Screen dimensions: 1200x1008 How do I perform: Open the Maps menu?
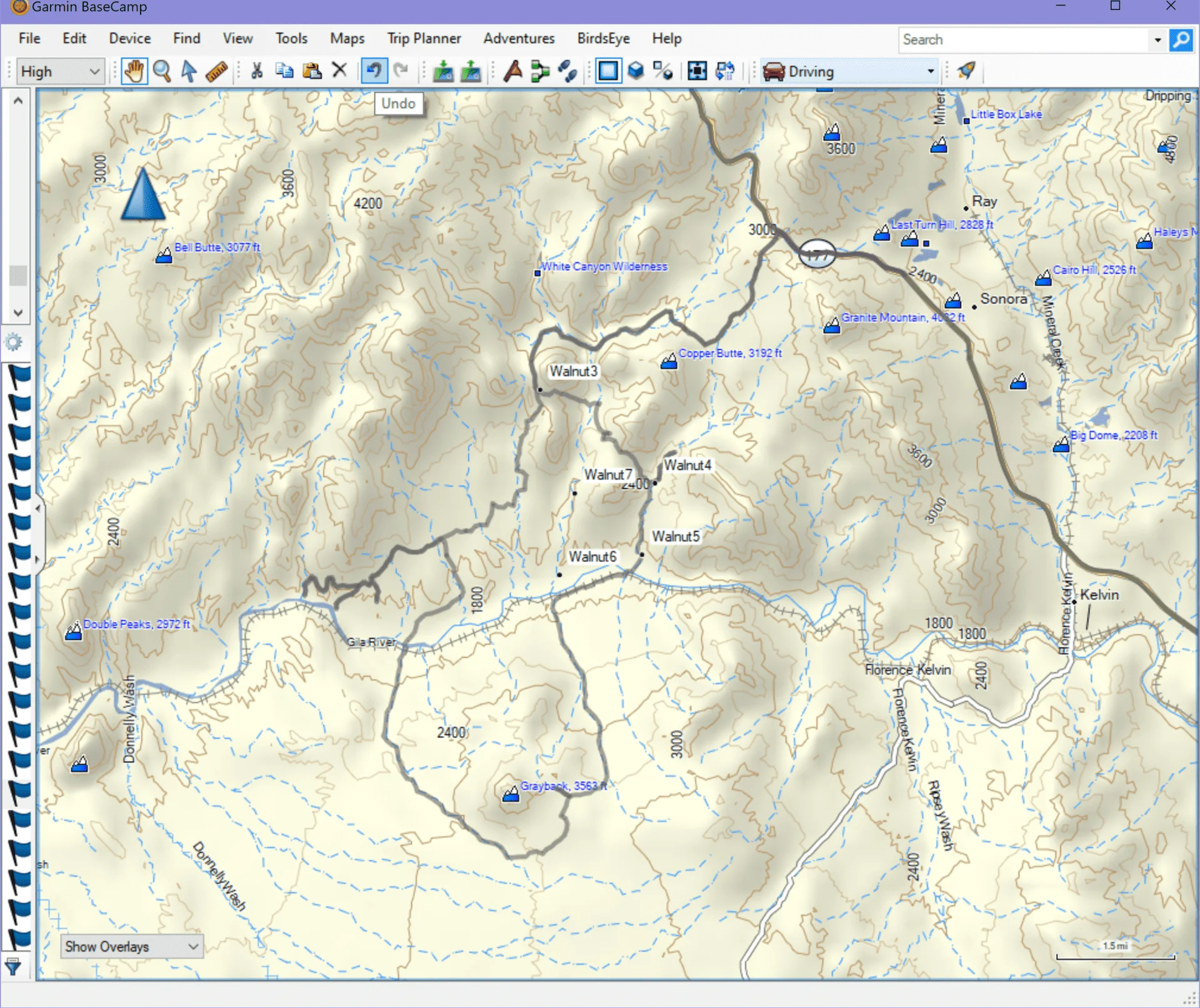(347, 38)
